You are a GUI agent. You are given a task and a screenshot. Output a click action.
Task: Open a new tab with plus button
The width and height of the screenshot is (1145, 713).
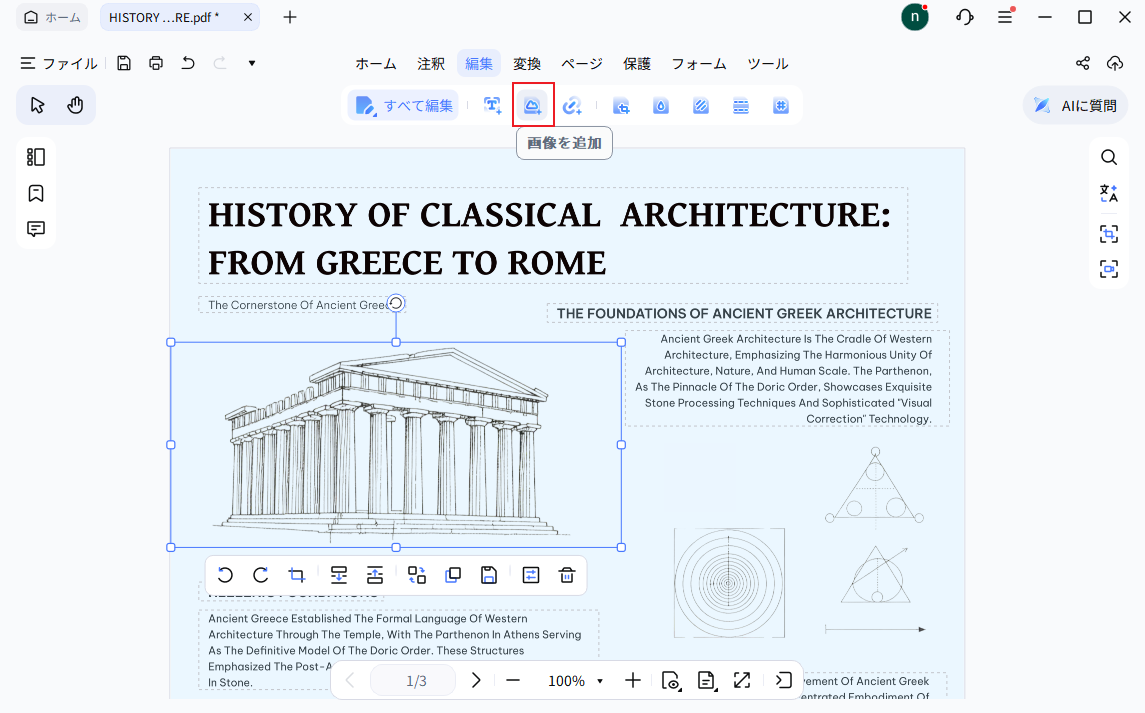pos(290,18)
